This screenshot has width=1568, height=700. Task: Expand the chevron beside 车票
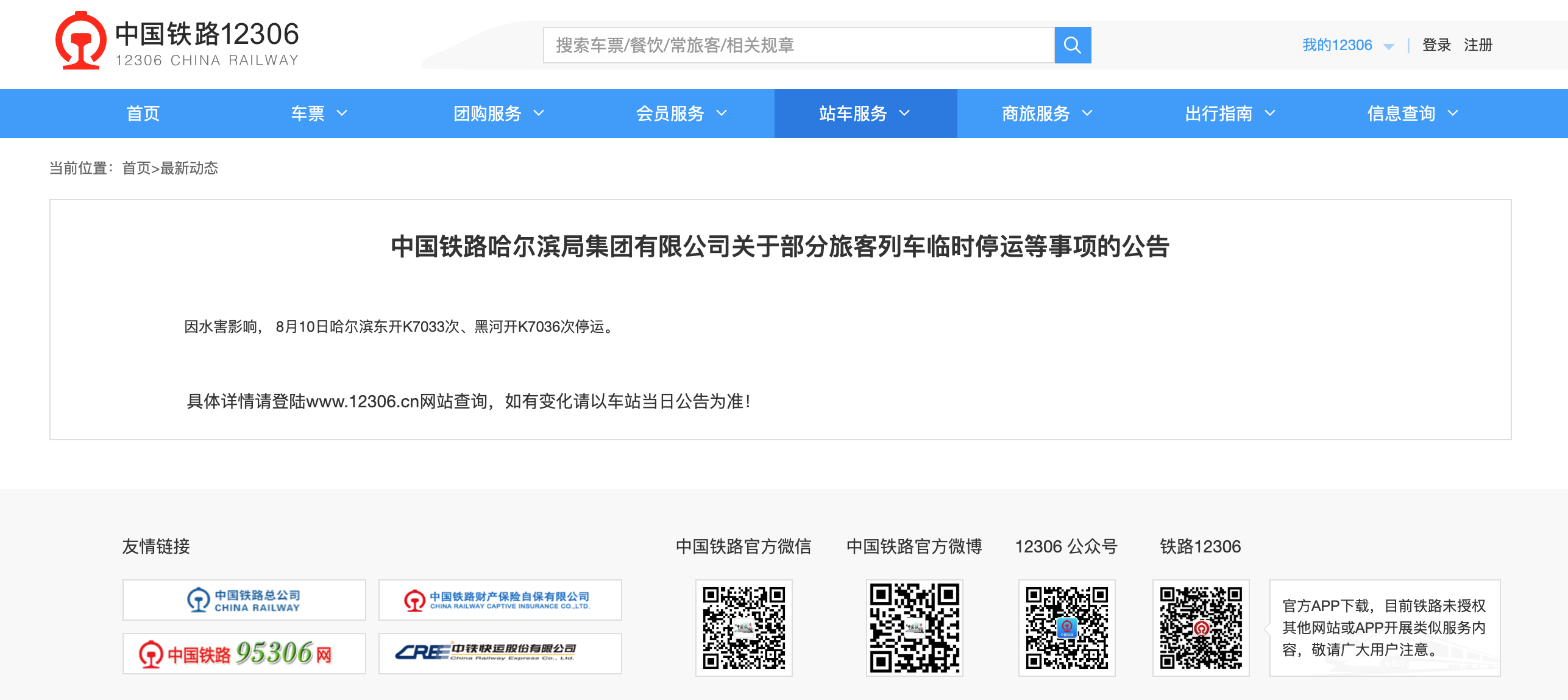tap(342, 113)
